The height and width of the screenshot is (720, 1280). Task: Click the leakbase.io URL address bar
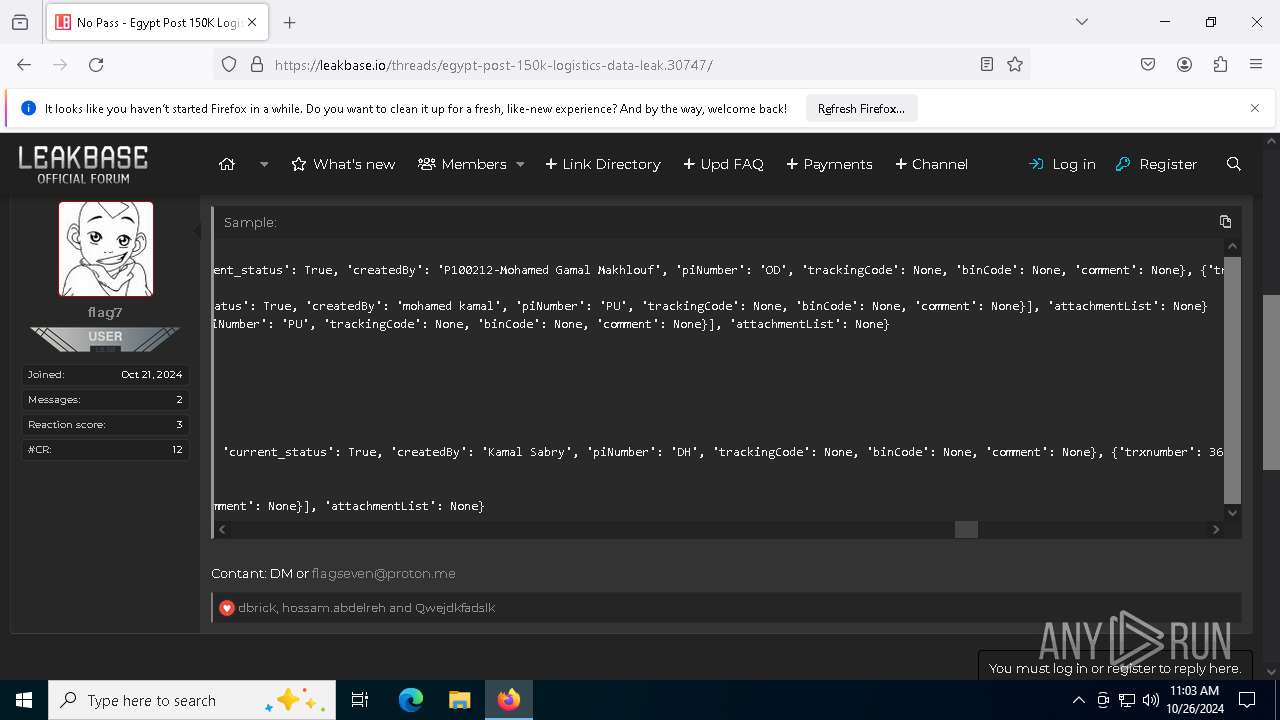point(620,64)
